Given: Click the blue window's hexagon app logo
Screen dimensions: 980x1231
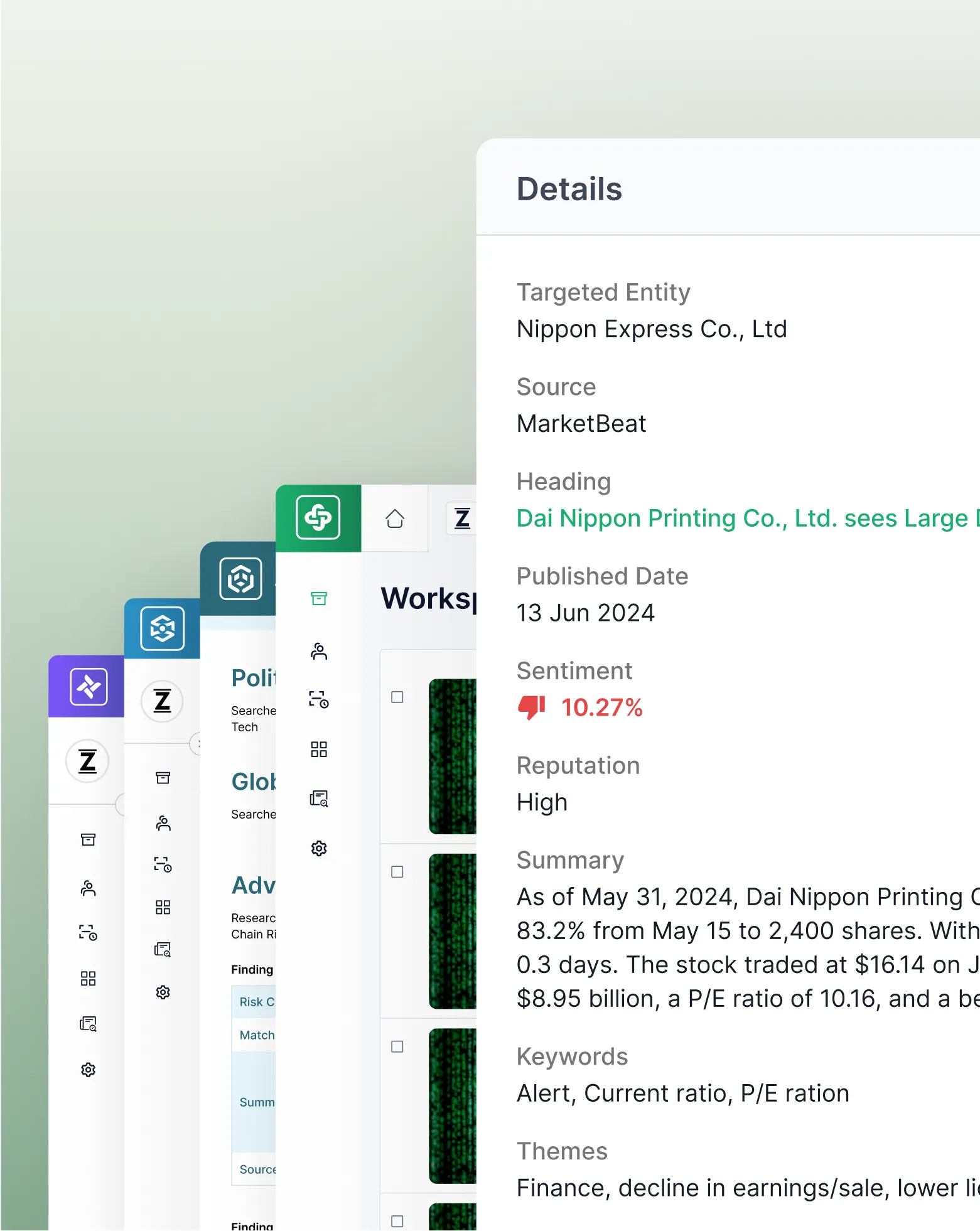Looking at the screenshot, I should point(163,628).
